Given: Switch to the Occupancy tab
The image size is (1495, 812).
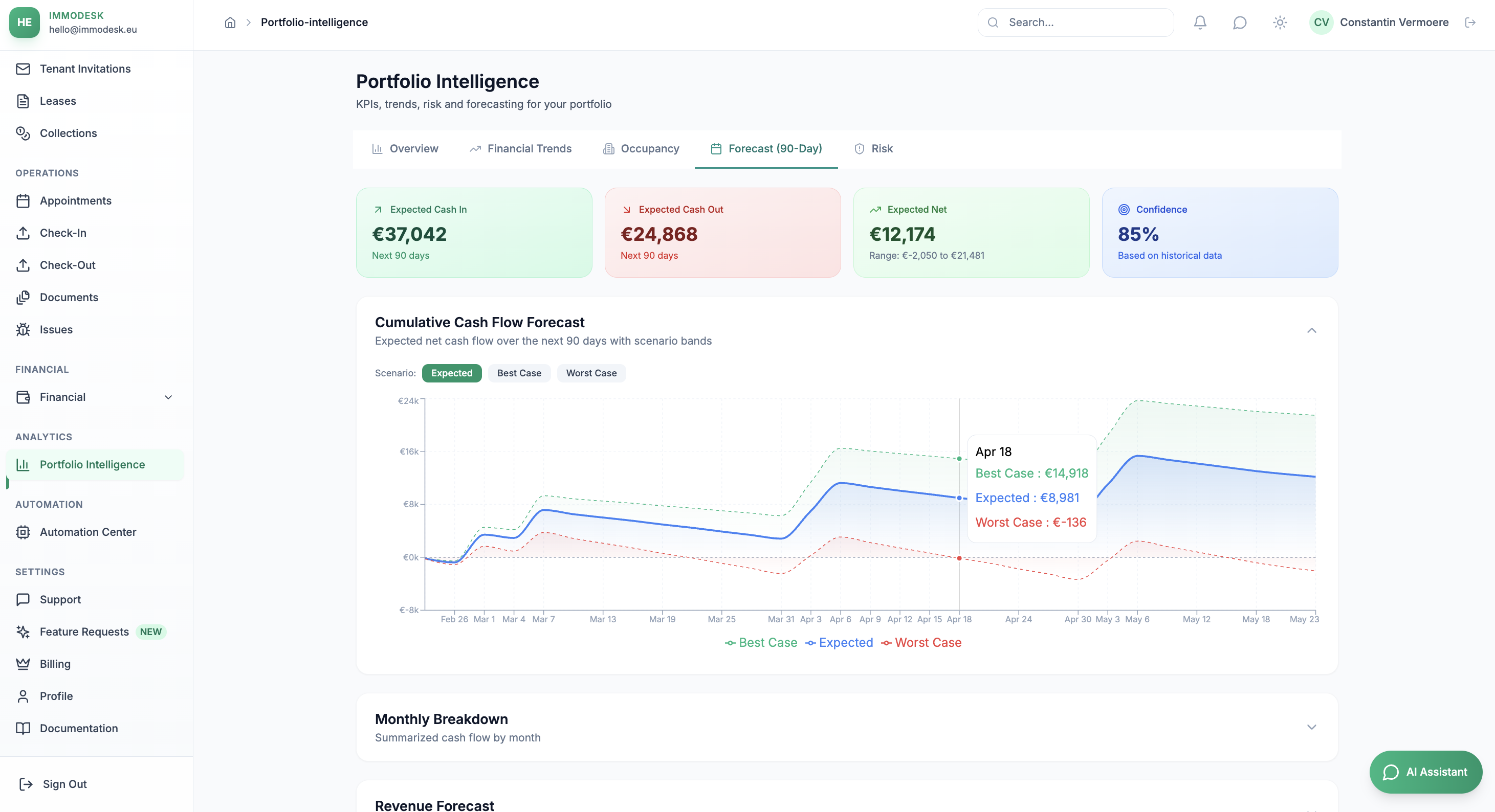Looking at the screenshot, I should 649,148.
